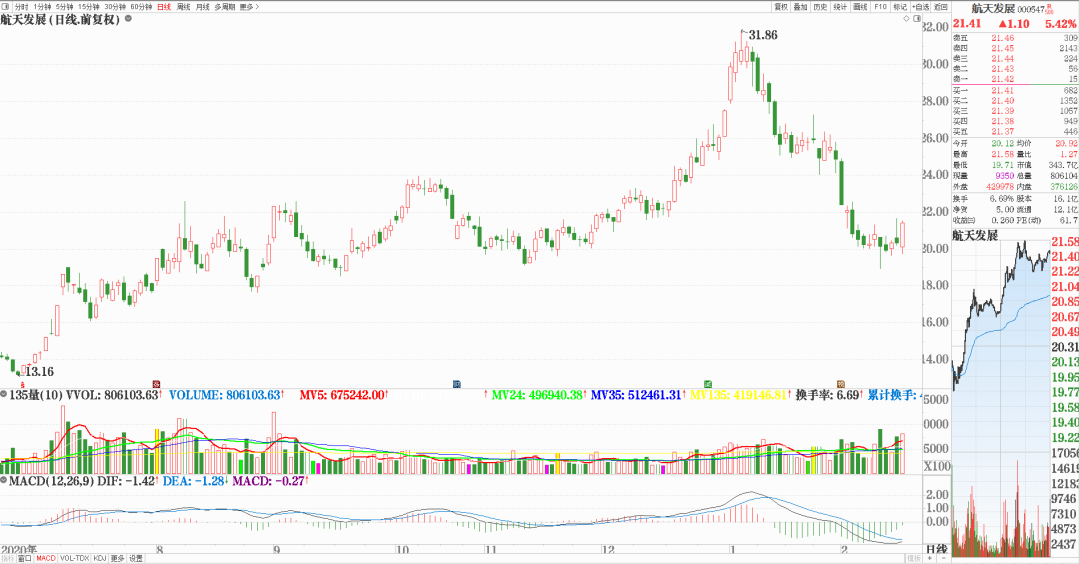
Task: Click the 航天发展 intraday mini-chart title
Action: coord(975,236)
